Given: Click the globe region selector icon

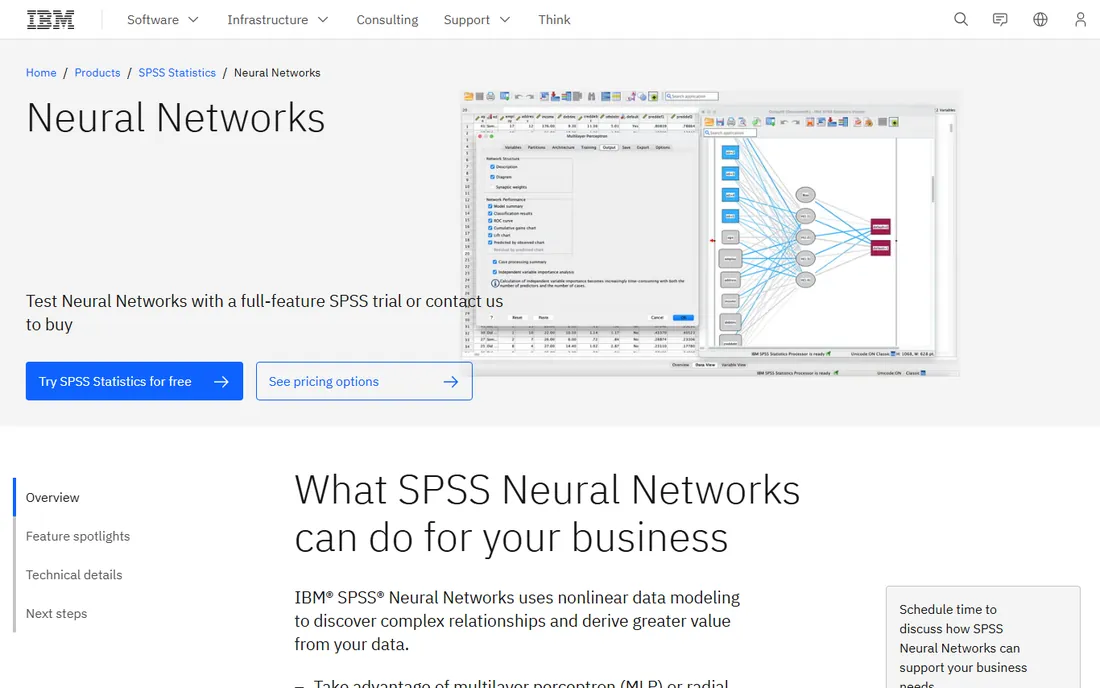Looking at the screenshot, I should [x=1040, y=20].
